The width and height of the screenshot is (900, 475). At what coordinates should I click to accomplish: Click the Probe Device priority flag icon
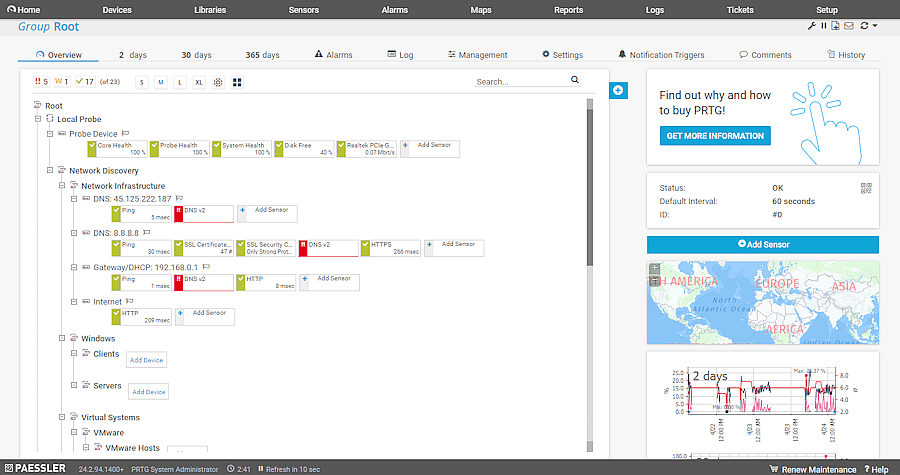point(126,133)
